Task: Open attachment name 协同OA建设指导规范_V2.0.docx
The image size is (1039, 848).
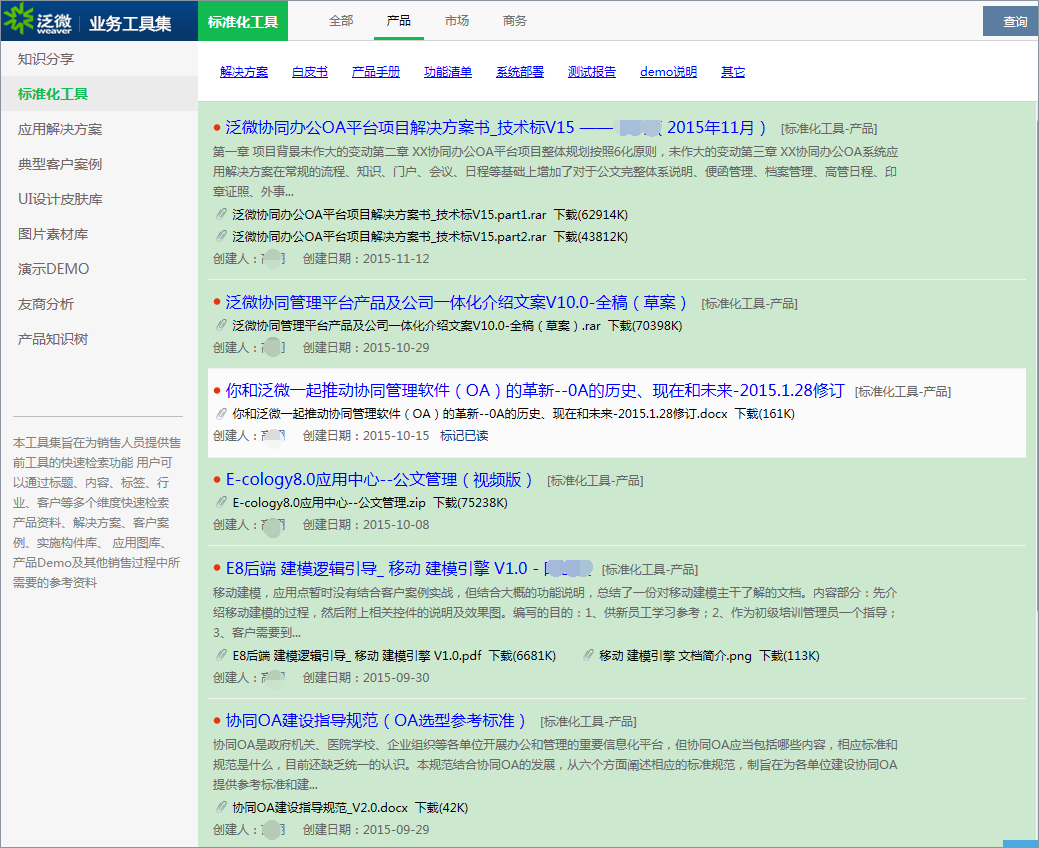Action: pyautogui.click(x=320, y=808)
